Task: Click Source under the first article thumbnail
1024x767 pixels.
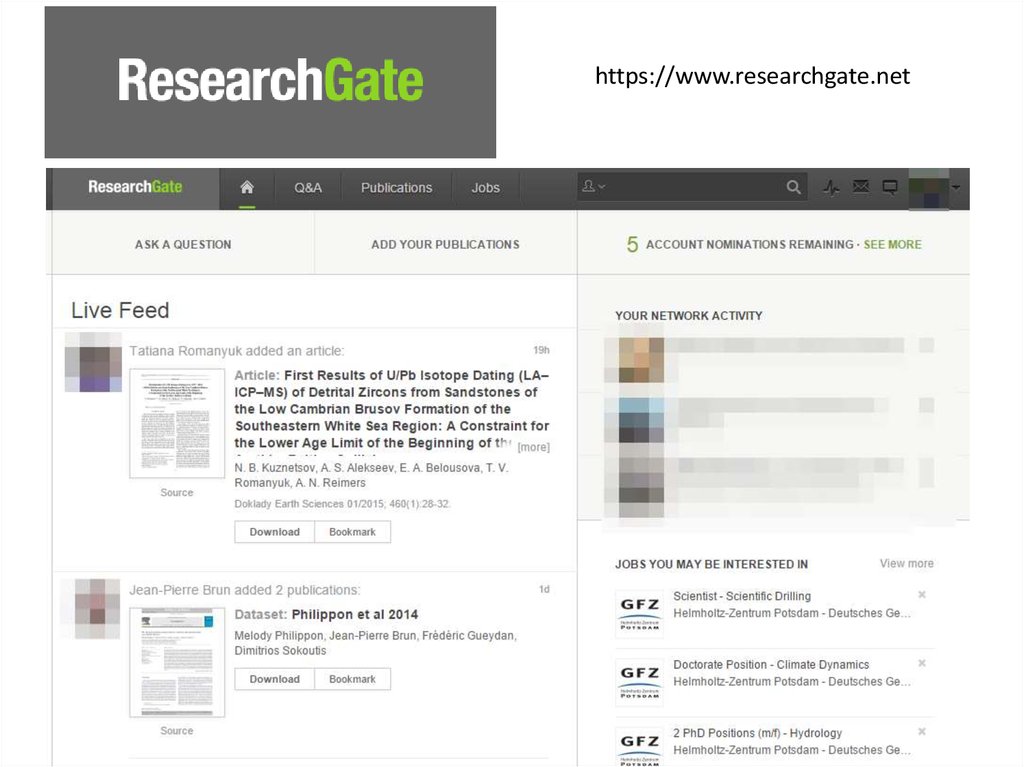Action: click(x=177, y=493)
